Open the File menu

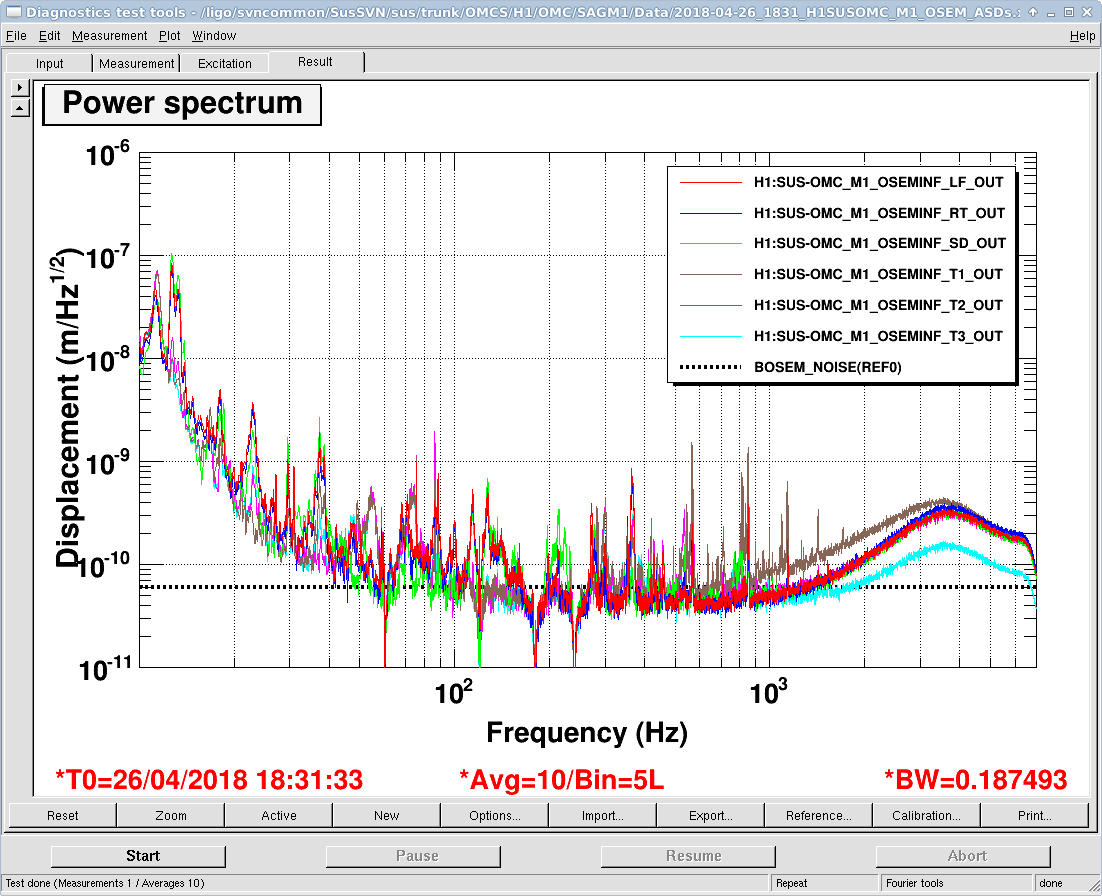coord(15,36)
